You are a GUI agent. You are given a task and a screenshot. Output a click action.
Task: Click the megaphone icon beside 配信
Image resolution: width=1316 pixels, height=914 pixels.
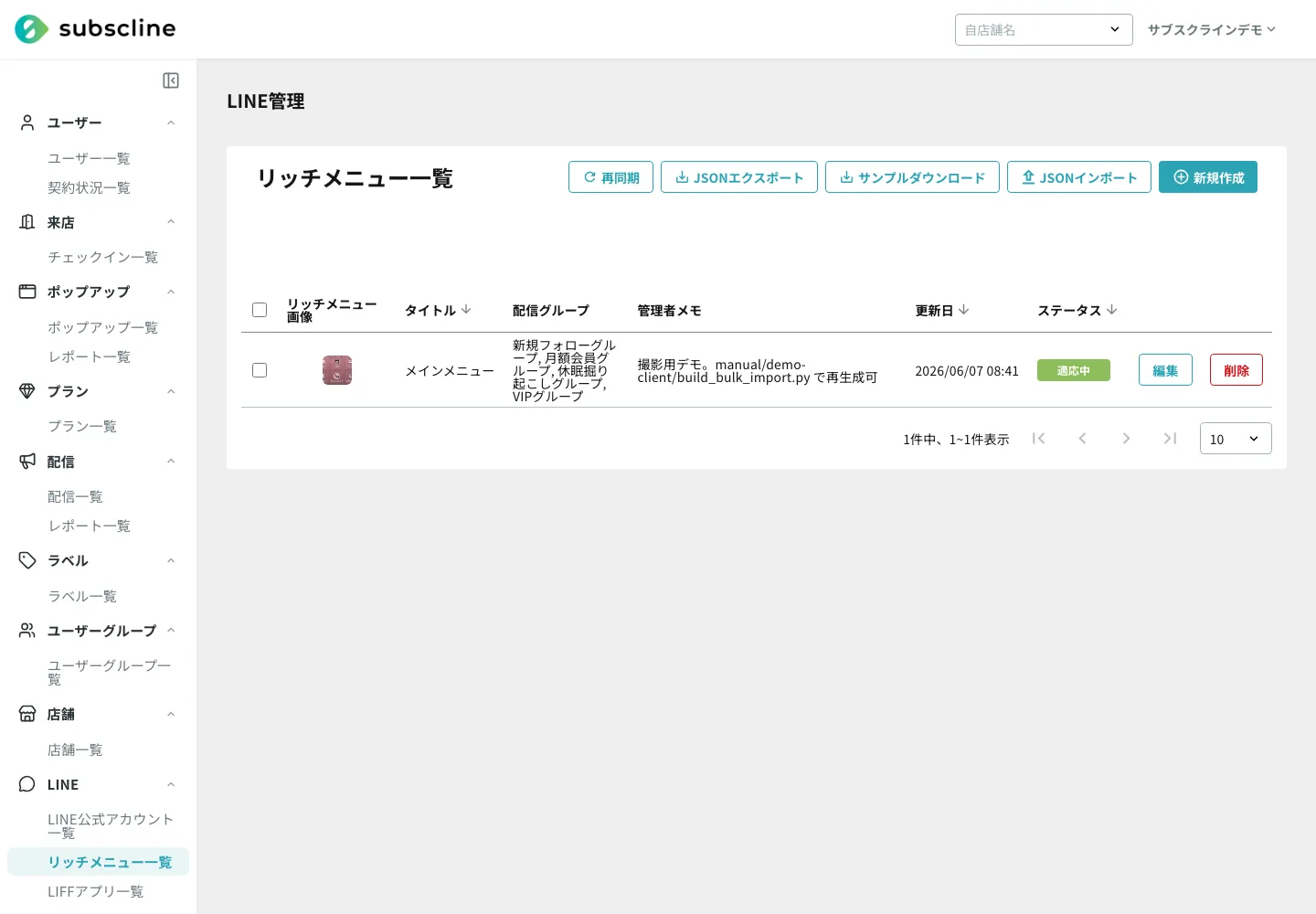(x=27, y=462)
